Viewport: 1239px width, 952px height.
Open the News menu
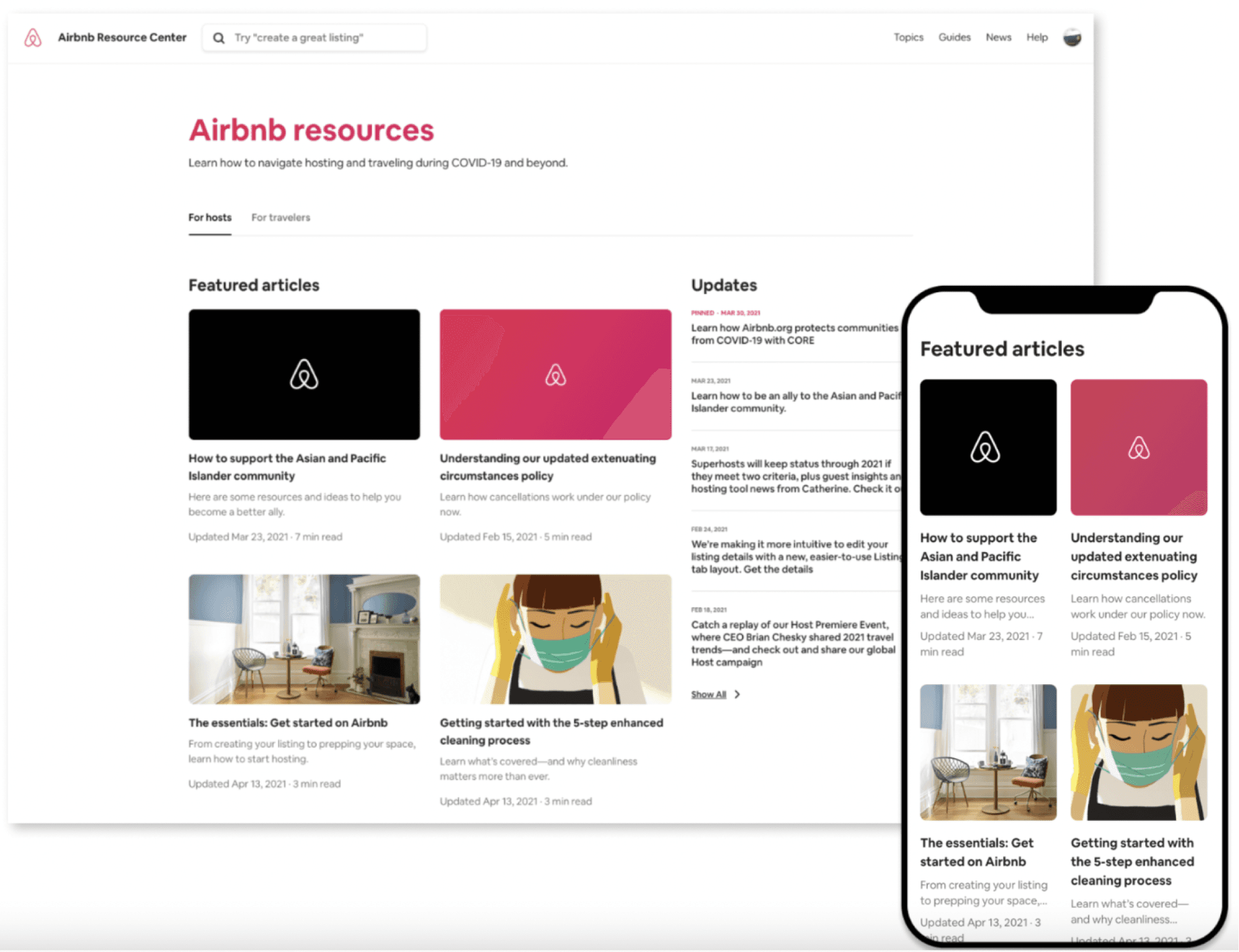coord(998,37)
